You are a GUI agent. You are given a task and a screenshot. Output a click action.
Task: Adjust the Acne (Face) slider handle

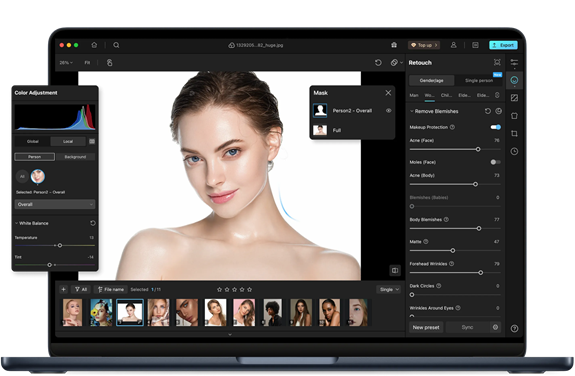coord(478,149)
